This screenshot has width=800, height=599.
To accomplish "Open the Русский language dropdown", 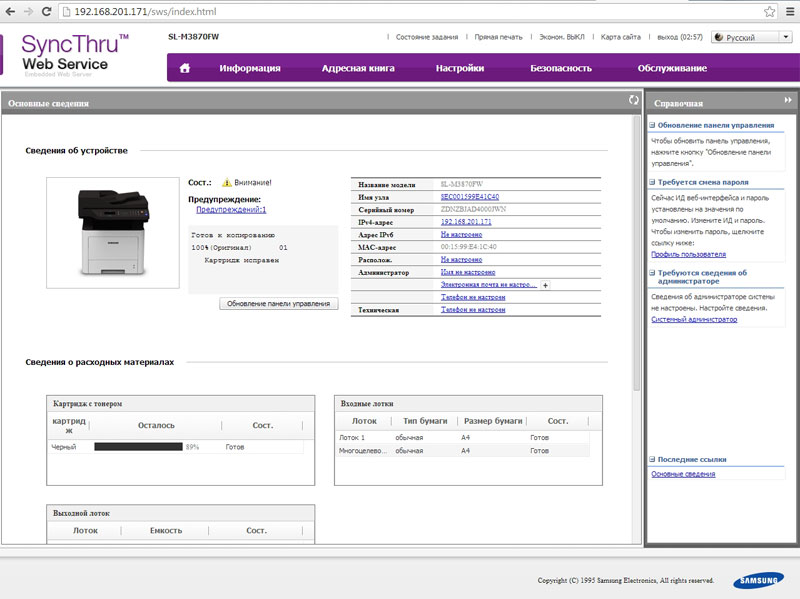I will pyautogui.click(x=752, y=37).
